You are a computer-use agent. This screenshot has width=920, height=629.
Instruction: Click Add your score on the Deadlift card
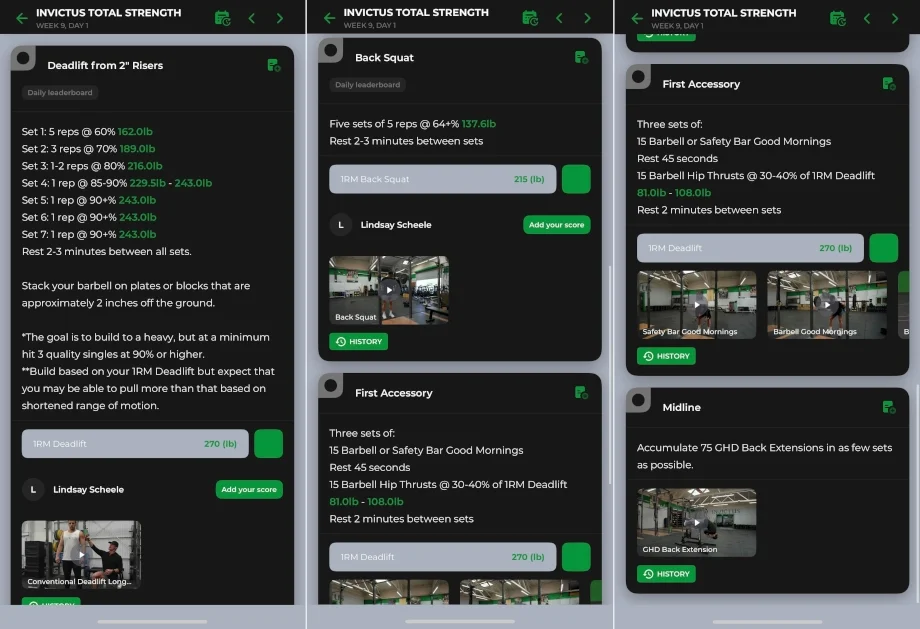pyautogui.click(x=249, y=489)
